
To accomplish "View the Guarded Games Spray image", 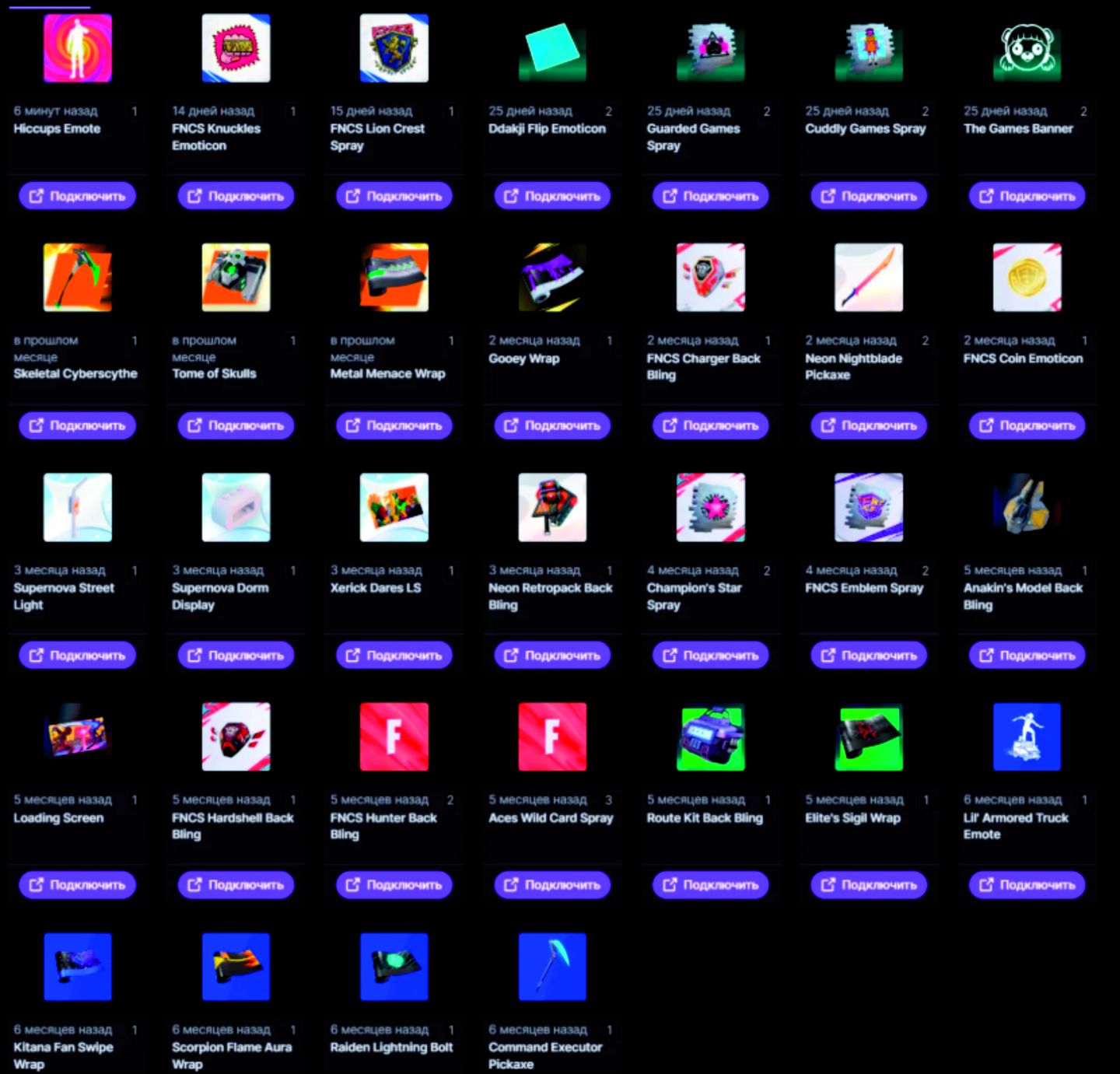I will click(711, 48).
